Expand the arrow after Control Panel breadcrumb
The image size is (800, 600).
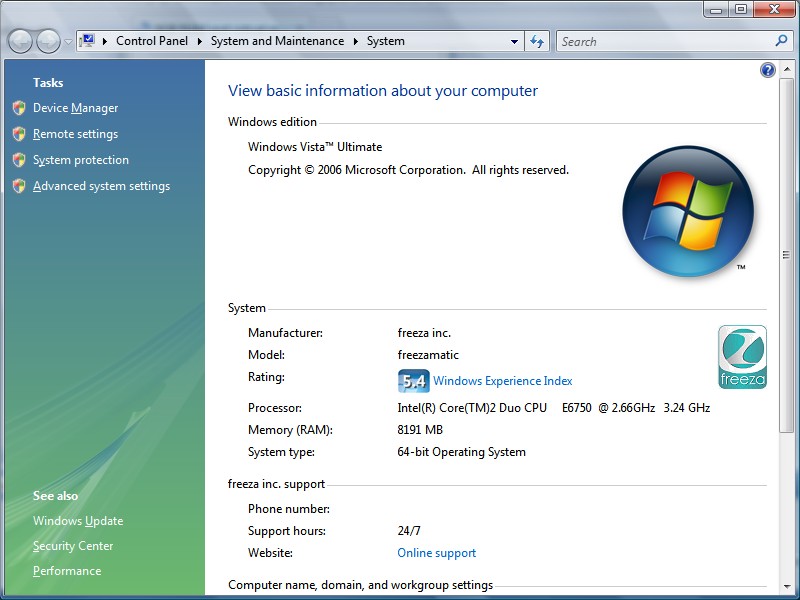click(201, 42)
